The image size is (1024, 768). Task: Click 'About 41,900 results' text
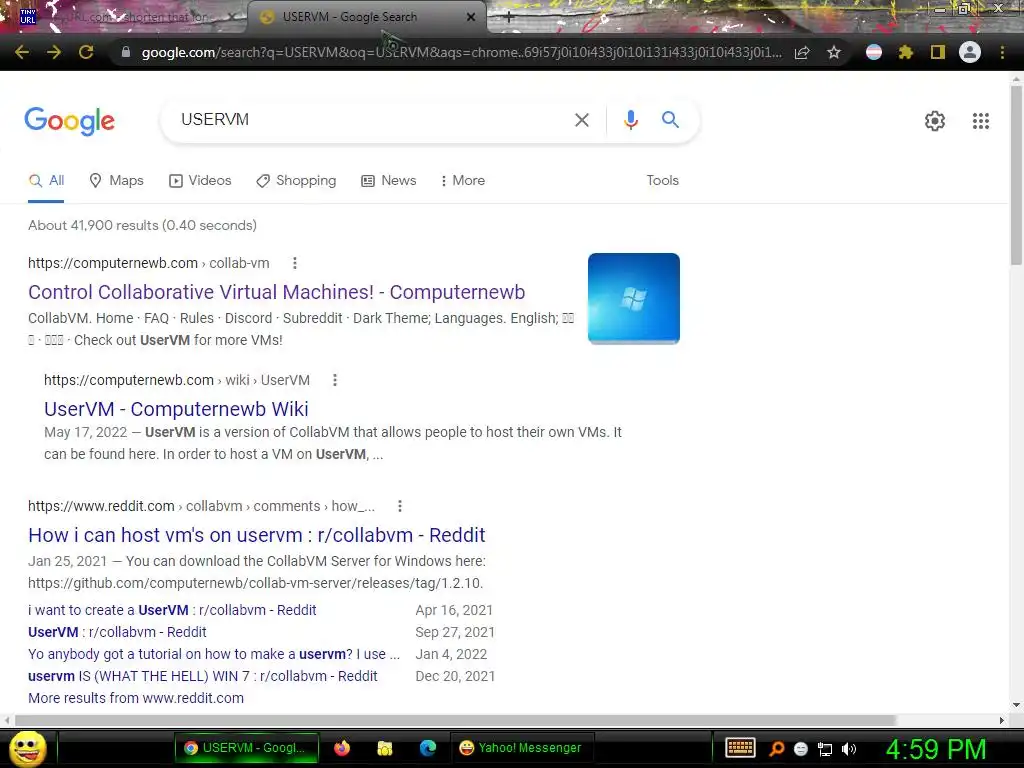point(142,225)
